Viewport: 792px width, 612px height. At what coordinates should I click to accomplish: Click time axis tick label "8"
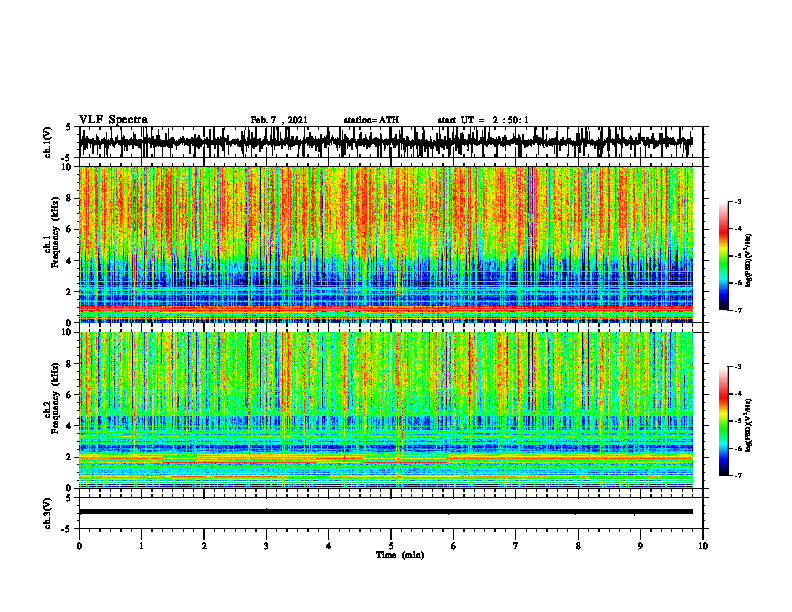point(578,546)
